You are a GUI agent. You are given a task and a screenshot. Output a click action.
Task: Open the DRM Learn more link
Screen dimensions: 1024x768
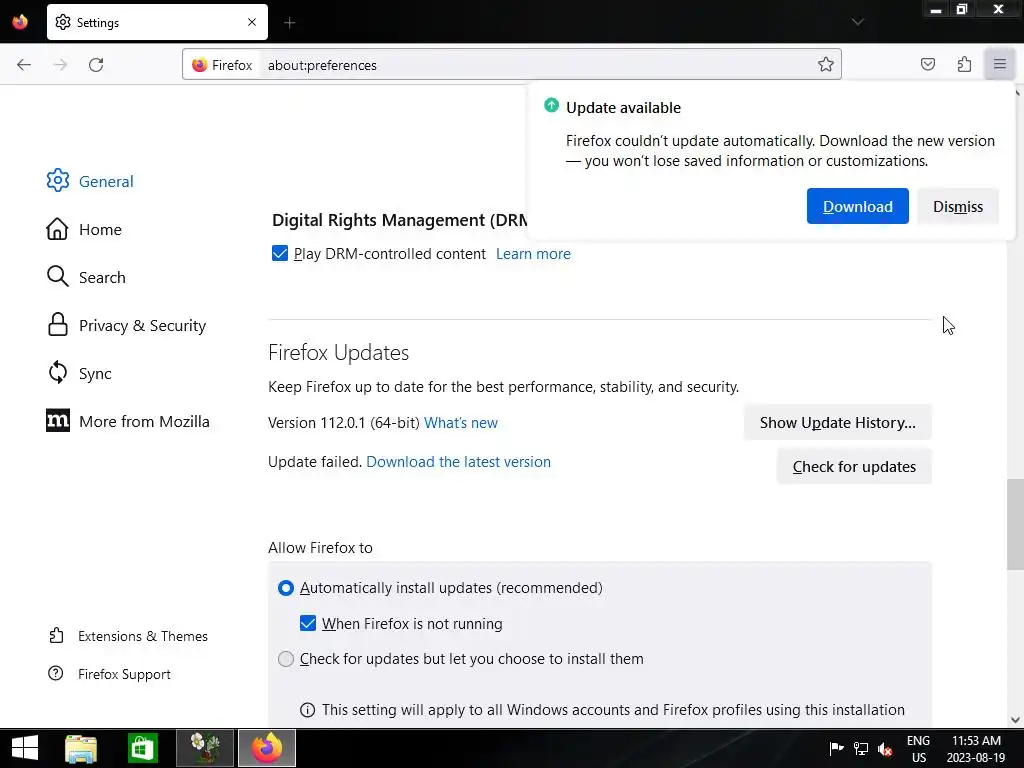[x=533, y=254]
